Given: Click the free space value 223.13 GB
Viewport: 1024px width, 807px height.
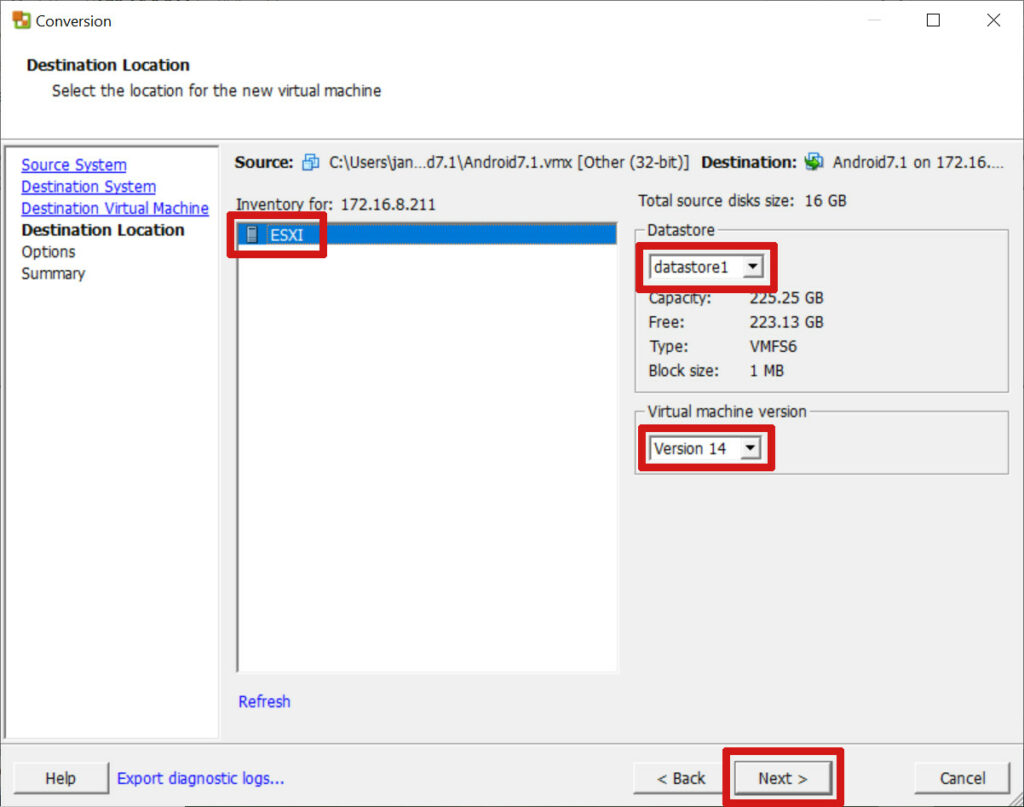Looking at the screenshot, I should click(786, 322).
